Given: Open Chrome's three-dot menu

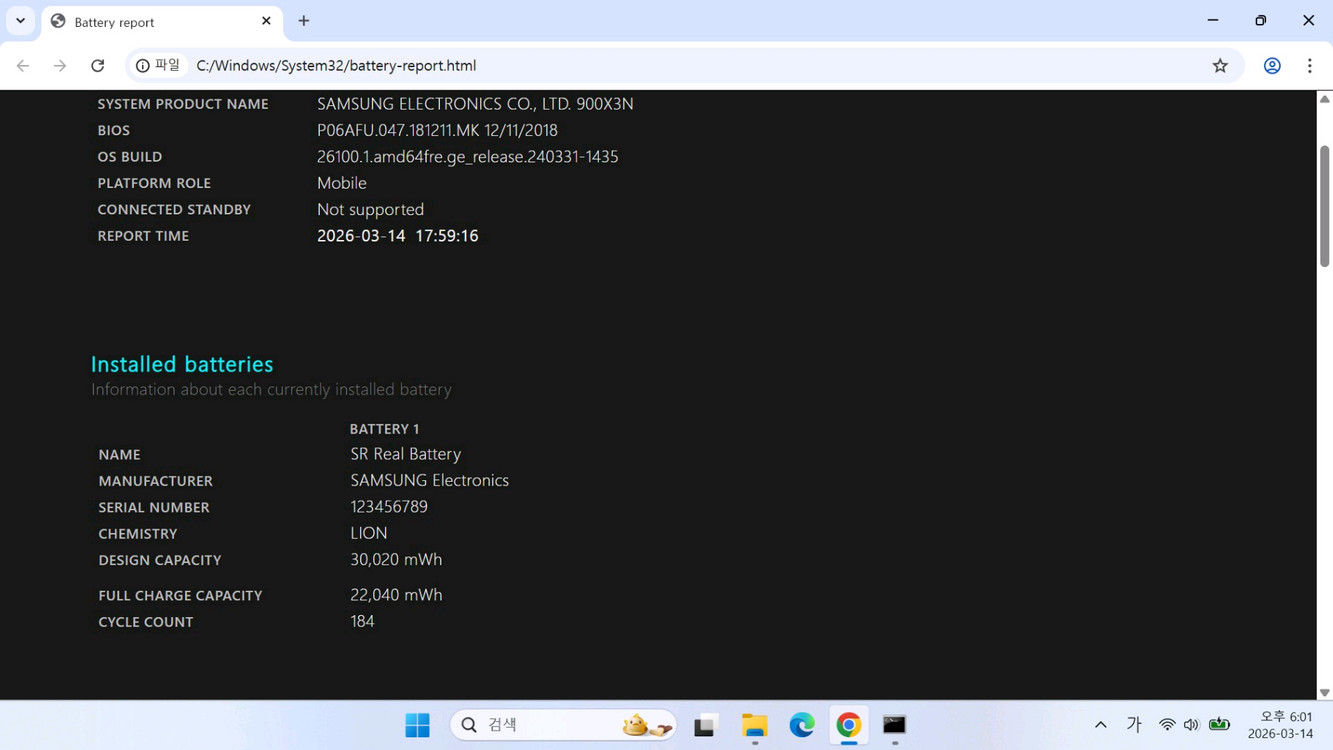Looking at the screenshot, I should click(x=1309, y=66).
